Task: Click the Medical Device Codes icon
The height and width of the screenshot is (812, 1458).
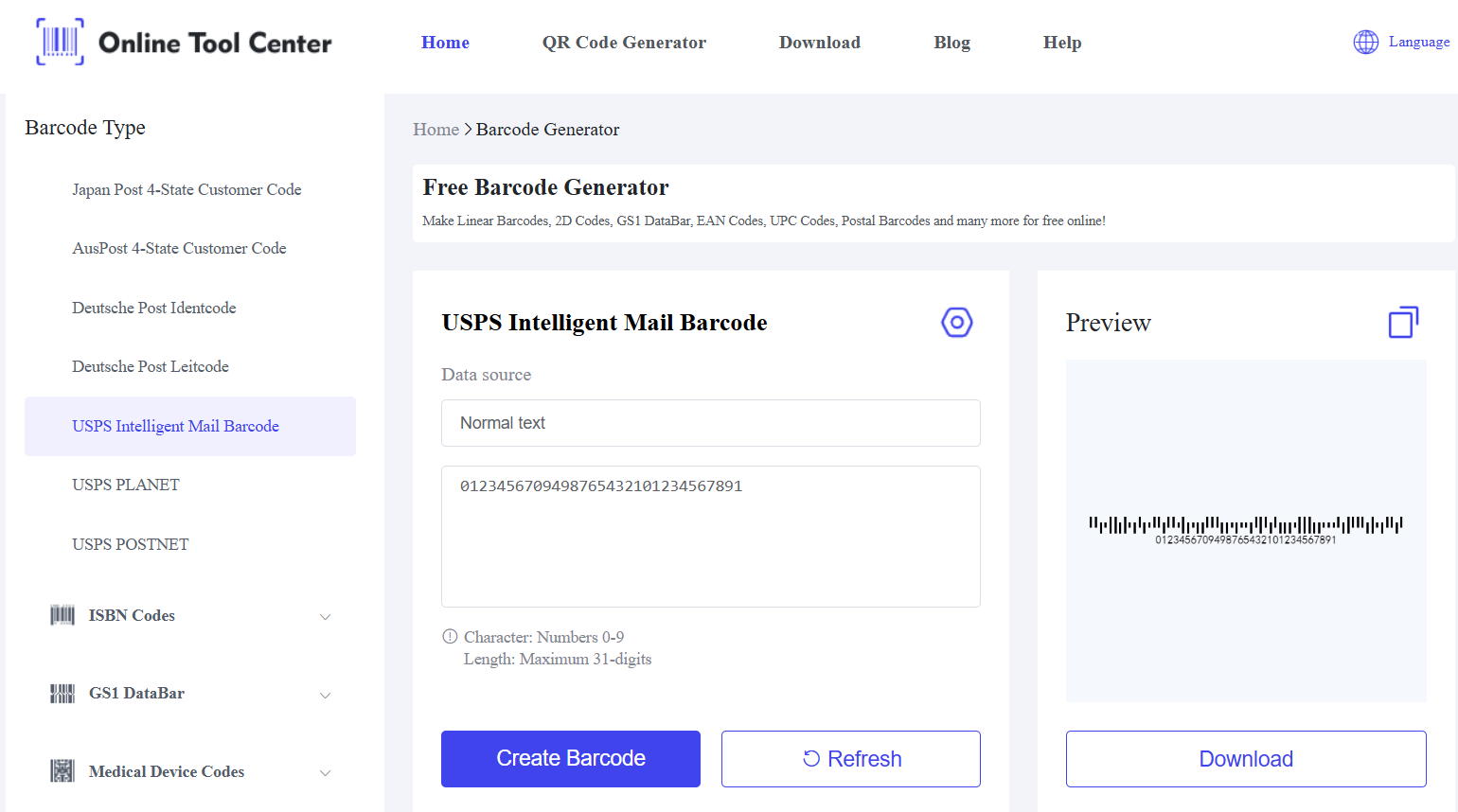Action: (62, 771)
